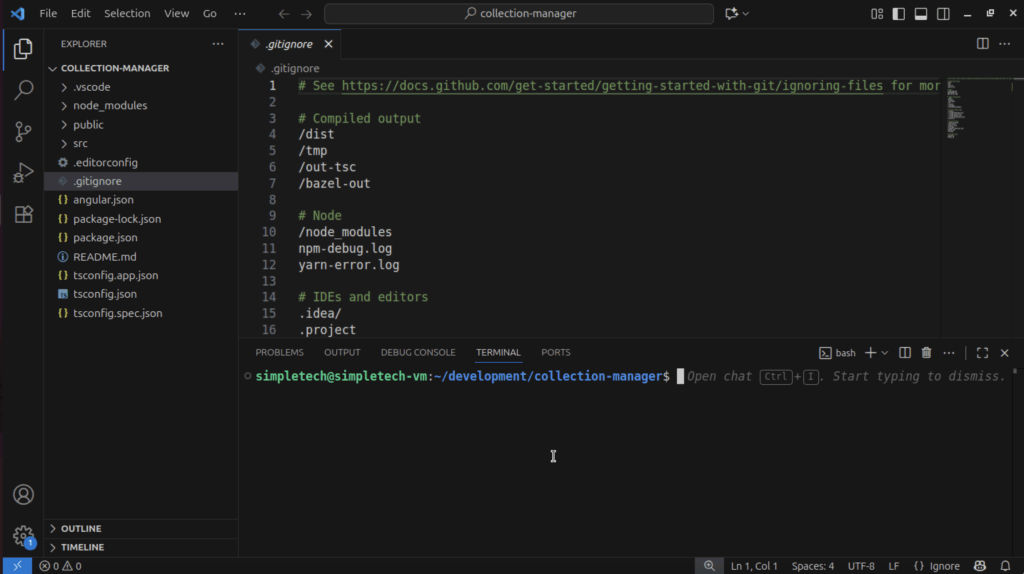Open notifications bell in status bar
The width and height of the screenshot is (1024, 574).
[x=1006, y=566]
